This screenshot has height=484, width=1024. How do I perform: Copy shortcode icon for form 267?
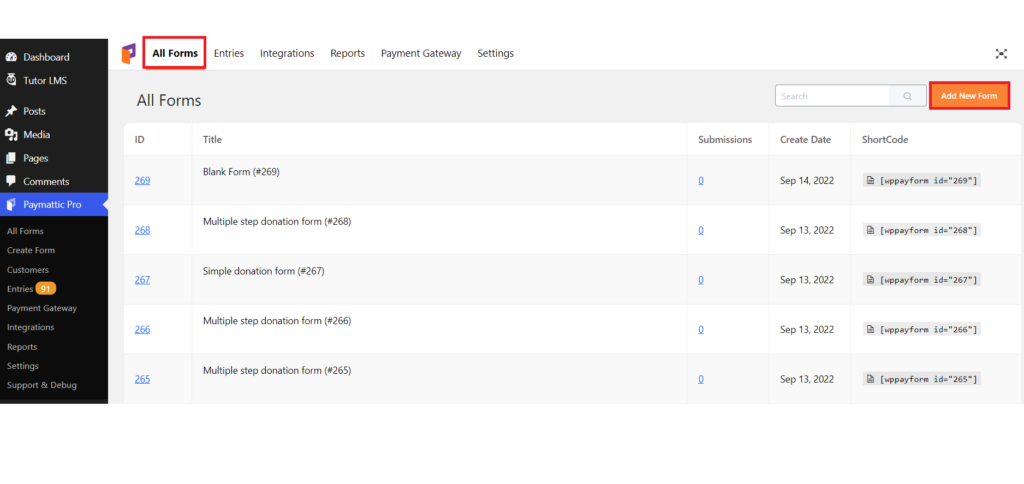(870, 280)
